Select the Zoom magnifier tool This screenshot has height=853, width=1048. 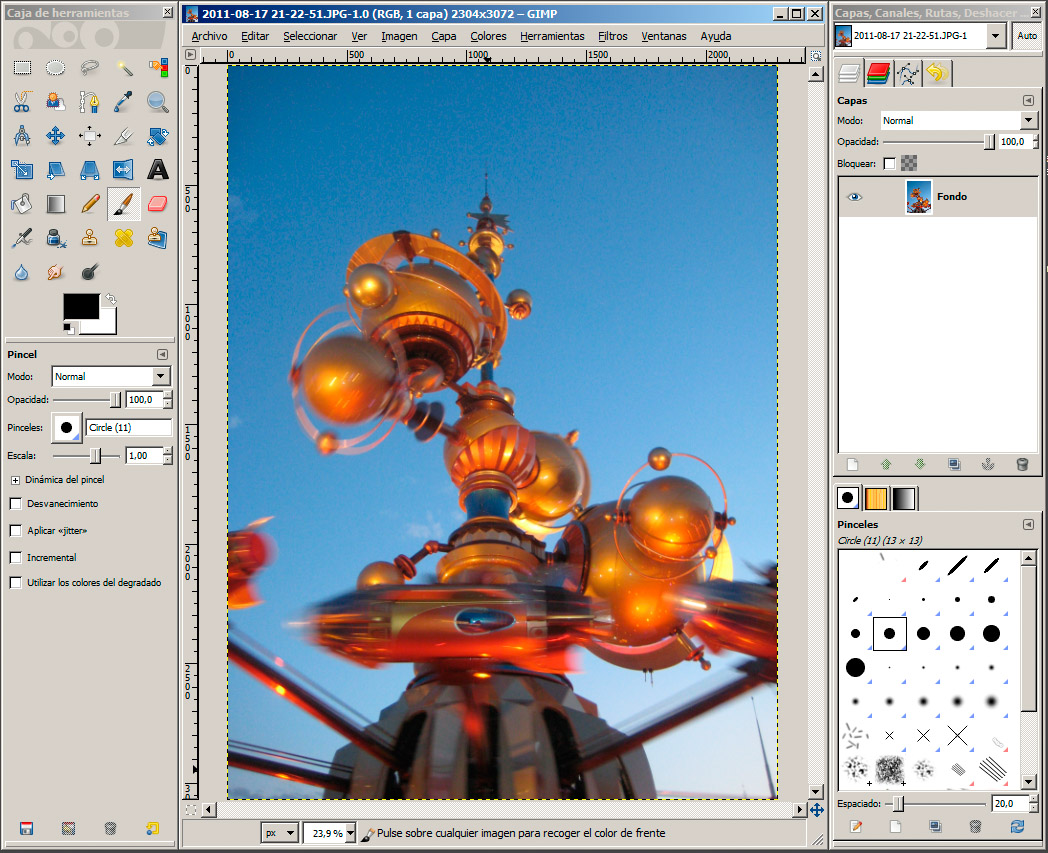[x=158, y=102]
